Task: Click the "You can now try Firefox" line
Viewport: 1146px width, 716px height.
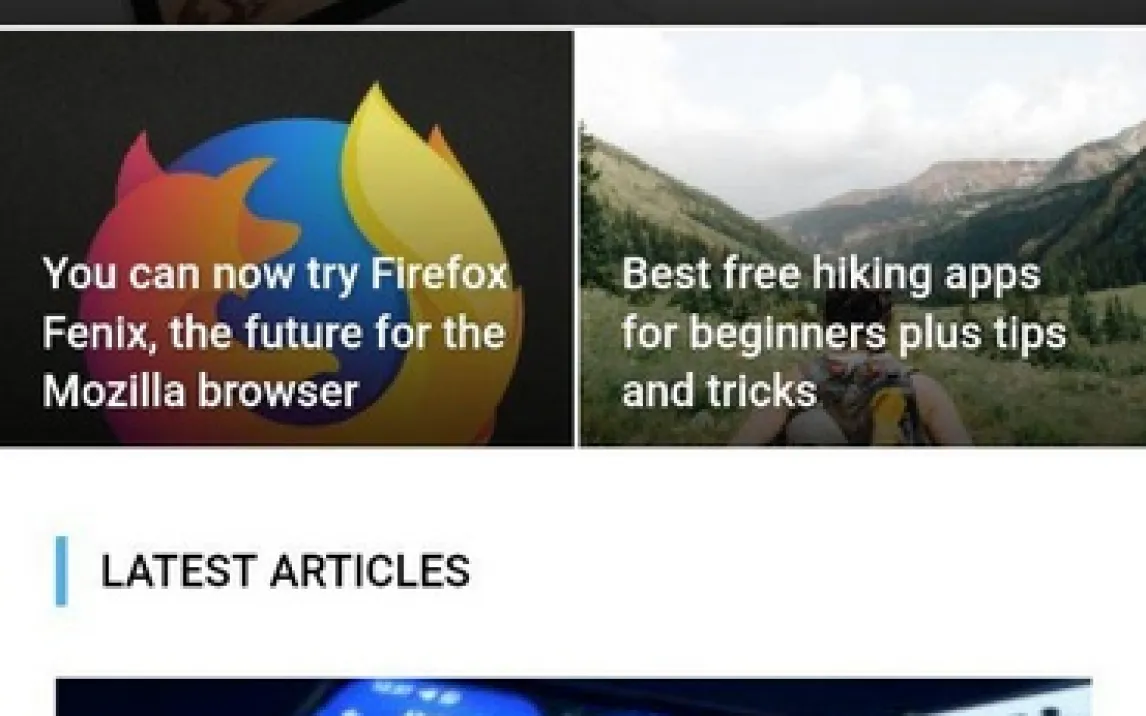Action: [x=276, y=274]
